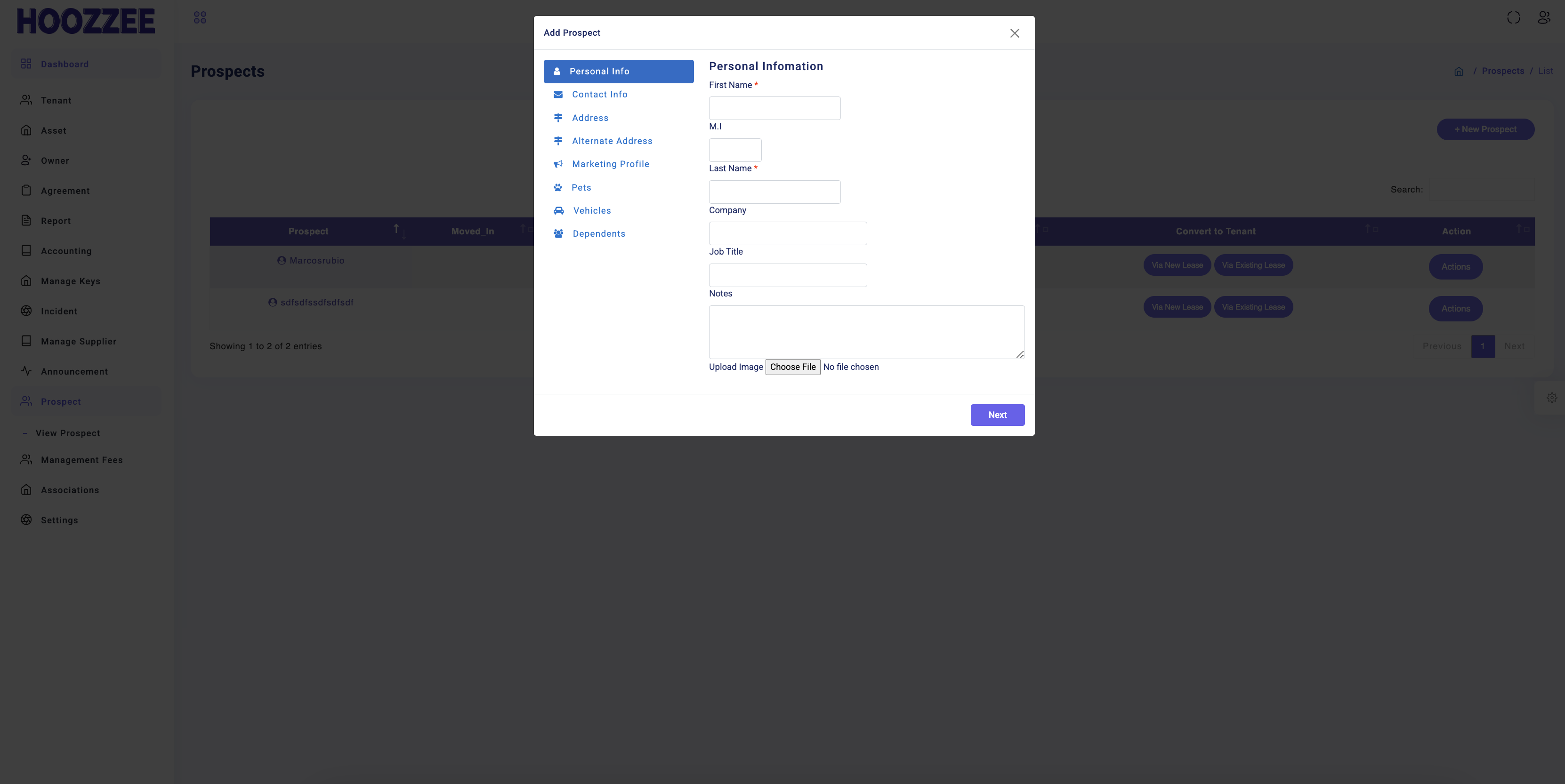This screenshot has height=784, width=1565.
Task: Click the Job Title input box
Action: point(787,275)
